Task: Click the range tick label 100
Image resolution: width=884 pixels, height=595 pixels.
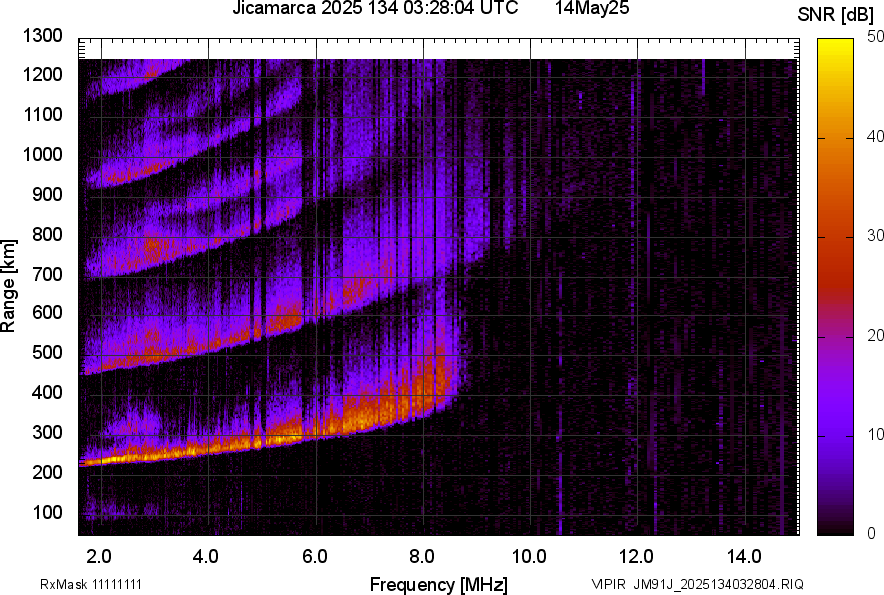Action: [x=47, y=512]
